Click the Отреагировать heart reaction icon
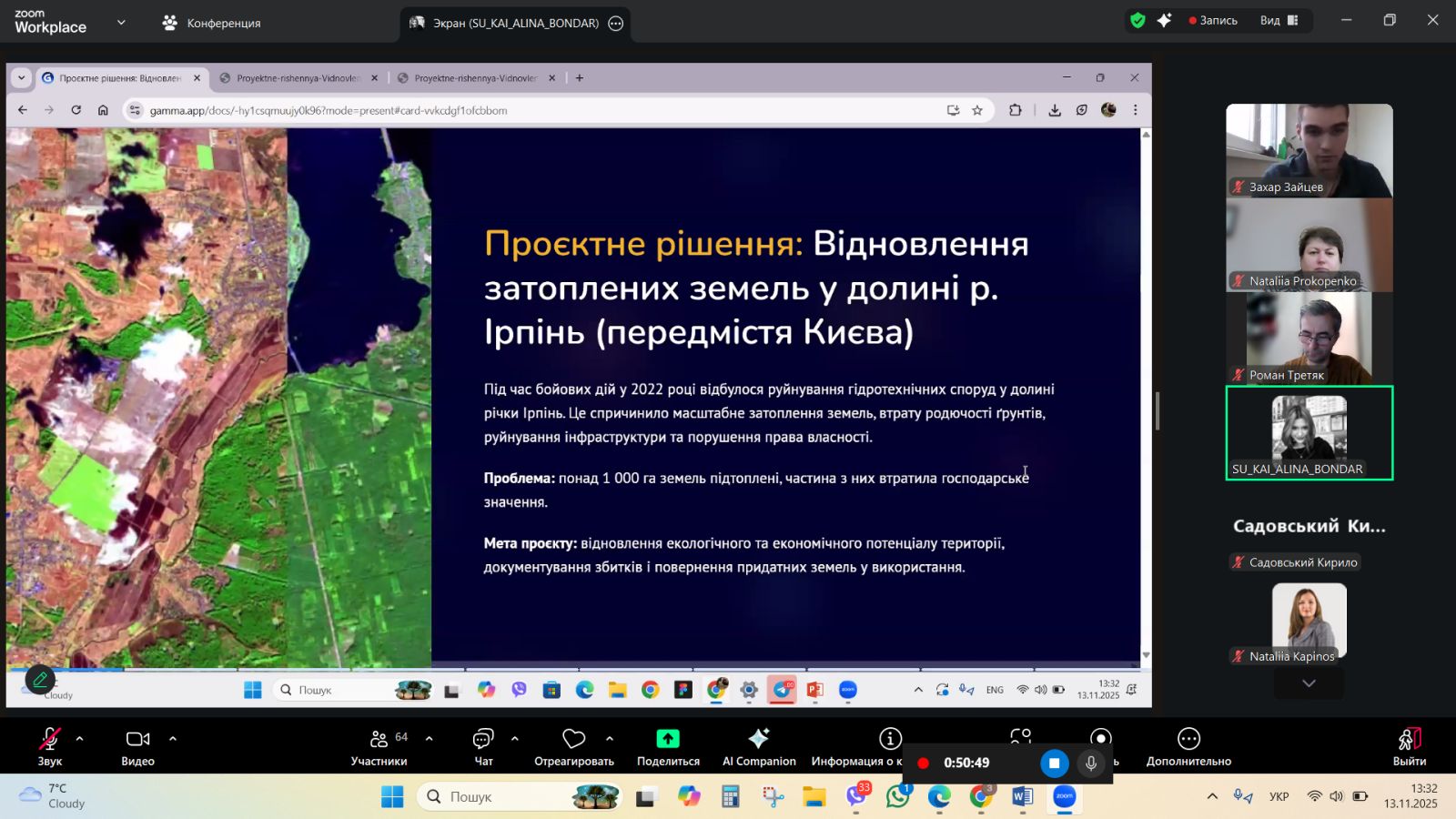The image size is (1456, 819). coord(573,739)
